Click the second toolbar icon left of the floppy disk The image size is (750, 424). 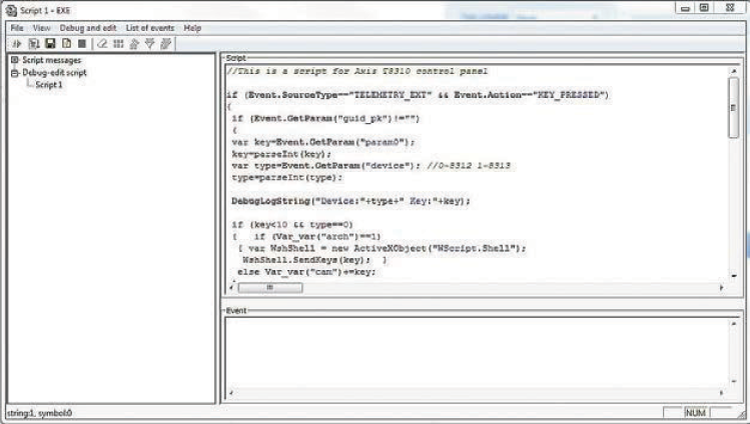coord(34,44)
